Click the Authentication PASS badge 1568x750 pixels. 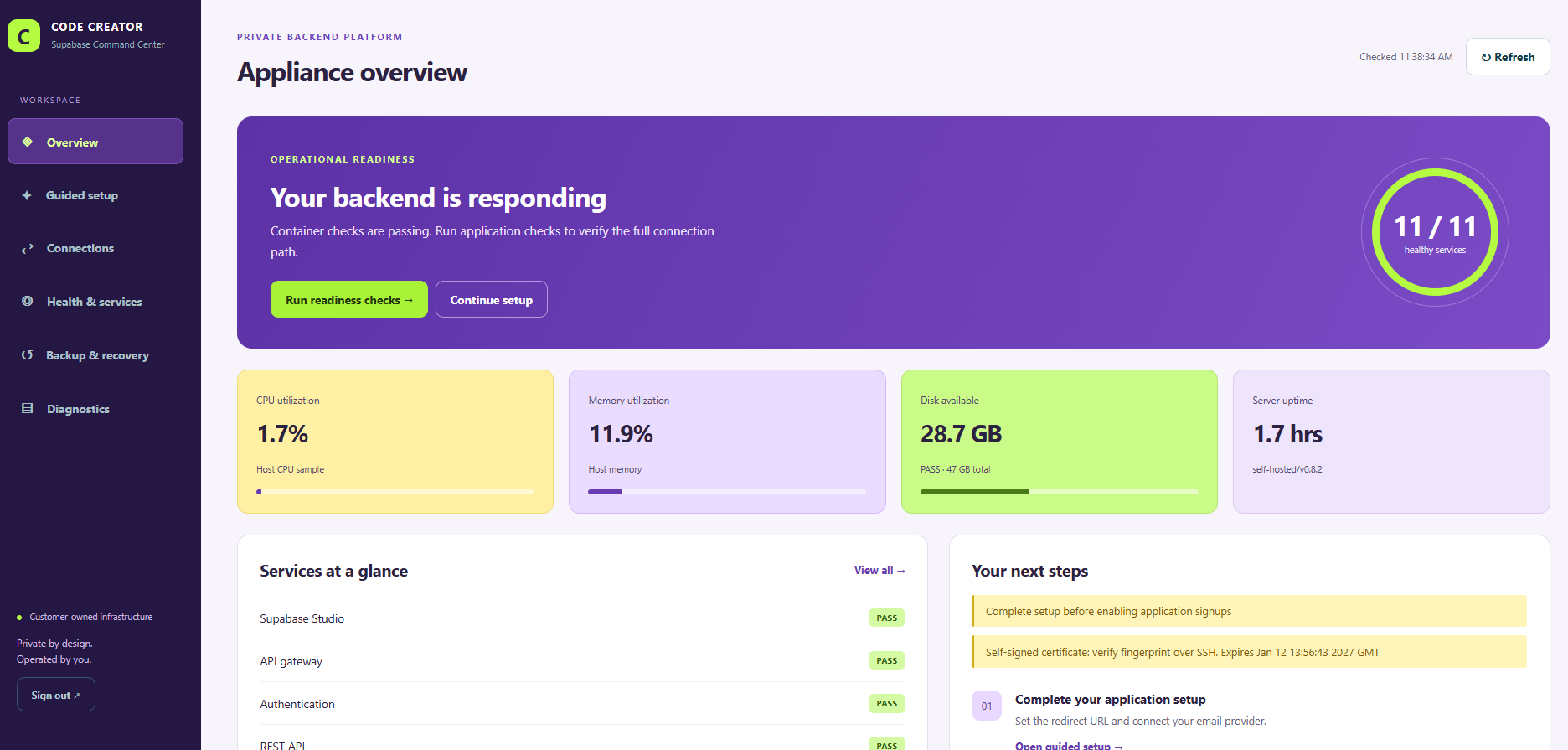point(887,704)
